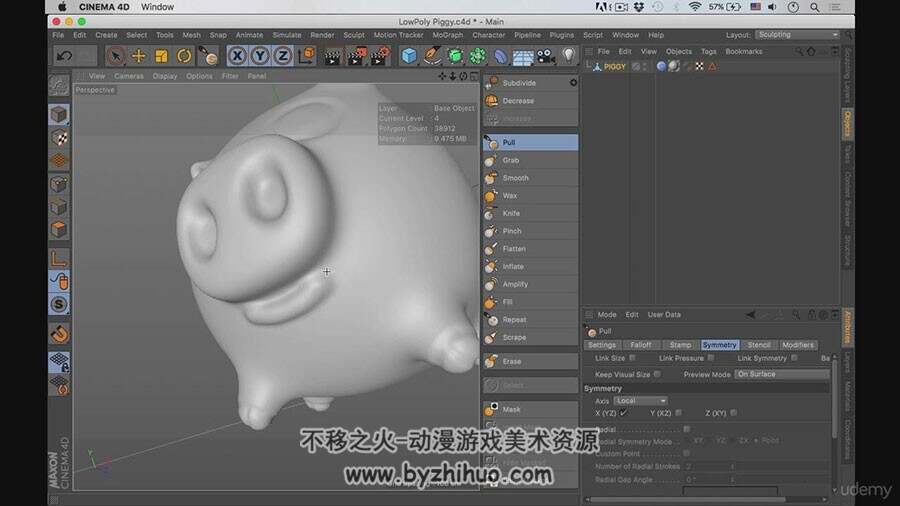Open the Sculpt menu
The image size is (900, 506).
point(354,35)
